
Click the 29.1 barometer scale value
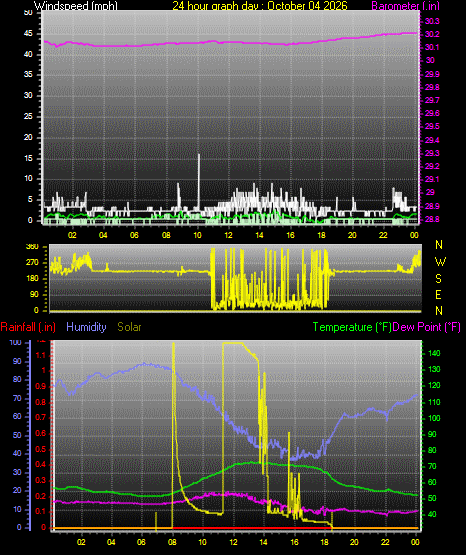(432, 179)
